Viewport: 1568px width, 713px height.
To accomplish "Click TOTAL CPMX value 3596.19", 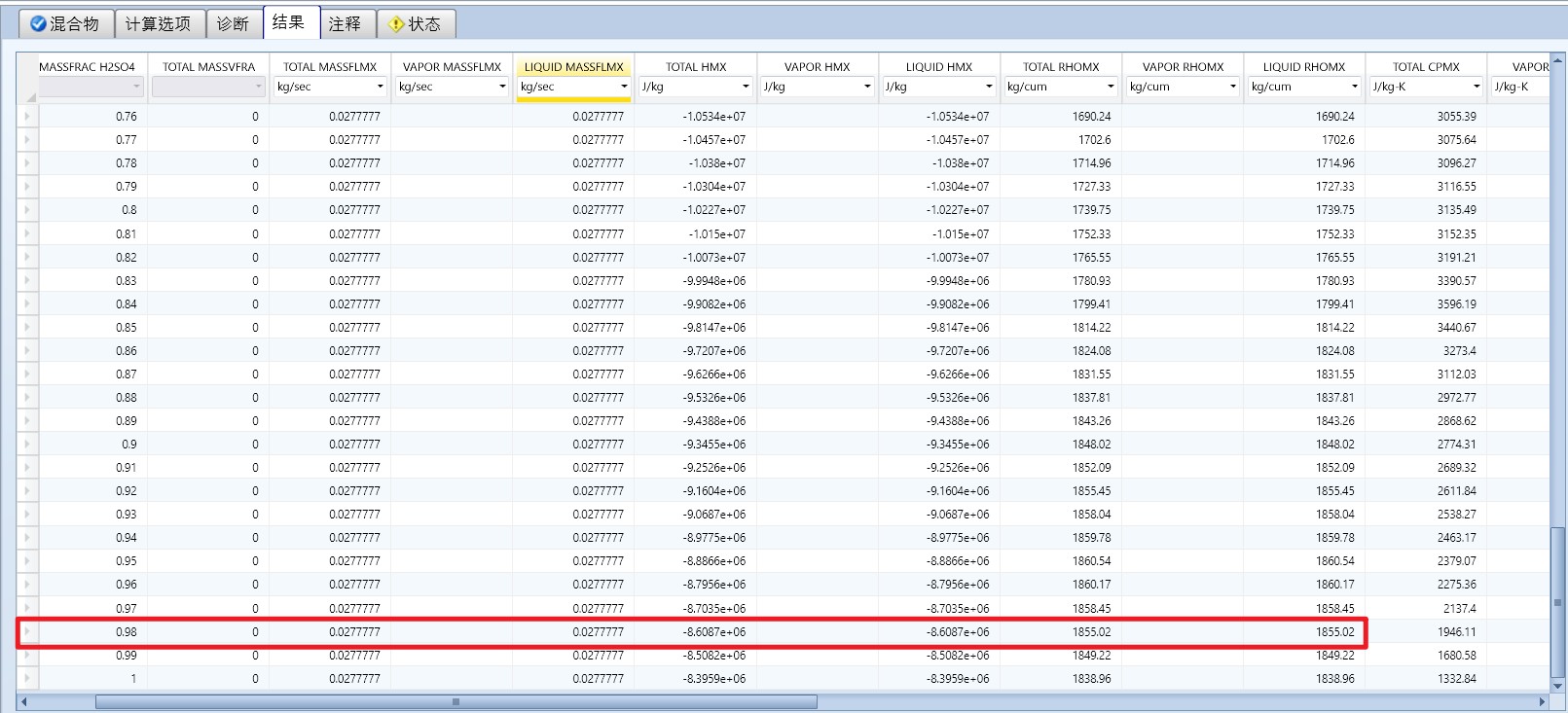I will [x=1456, y=303].
